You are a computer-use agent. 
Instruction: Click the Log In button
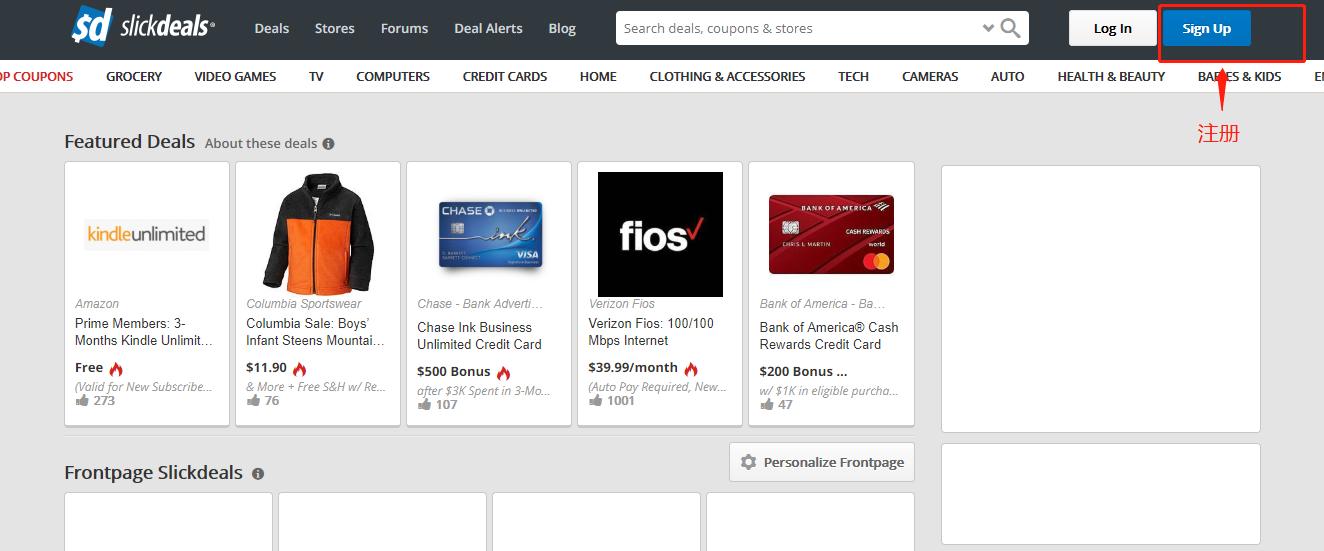tap(1112, 28)
